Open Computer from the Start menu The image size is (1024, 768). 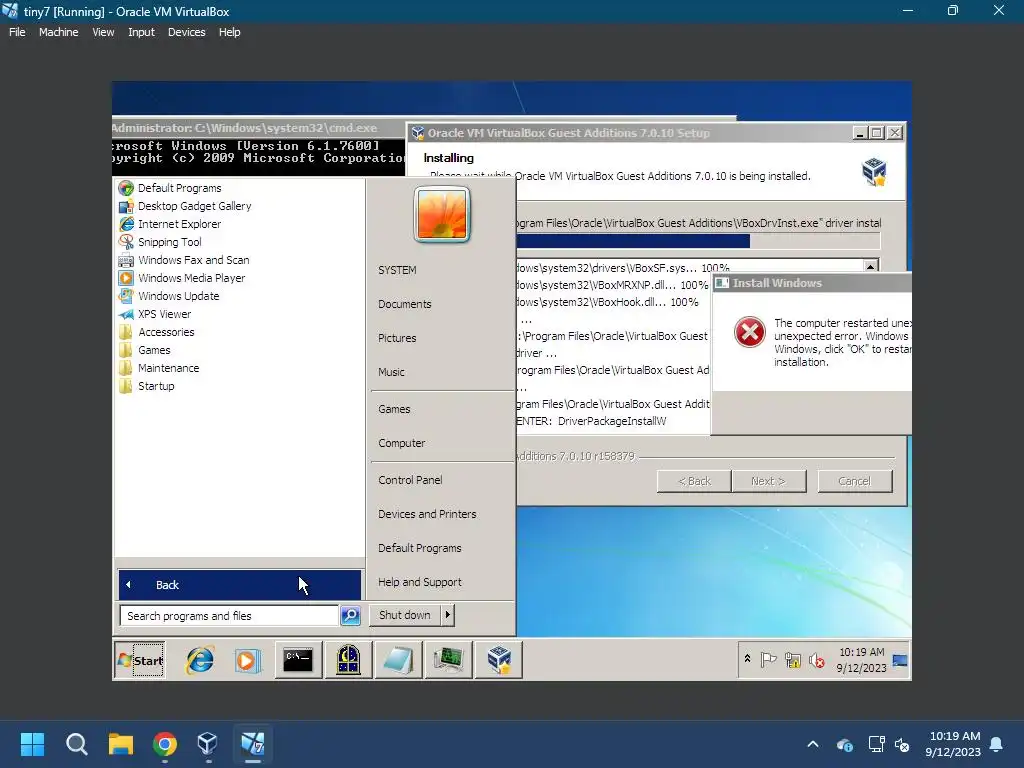point(402,443)
